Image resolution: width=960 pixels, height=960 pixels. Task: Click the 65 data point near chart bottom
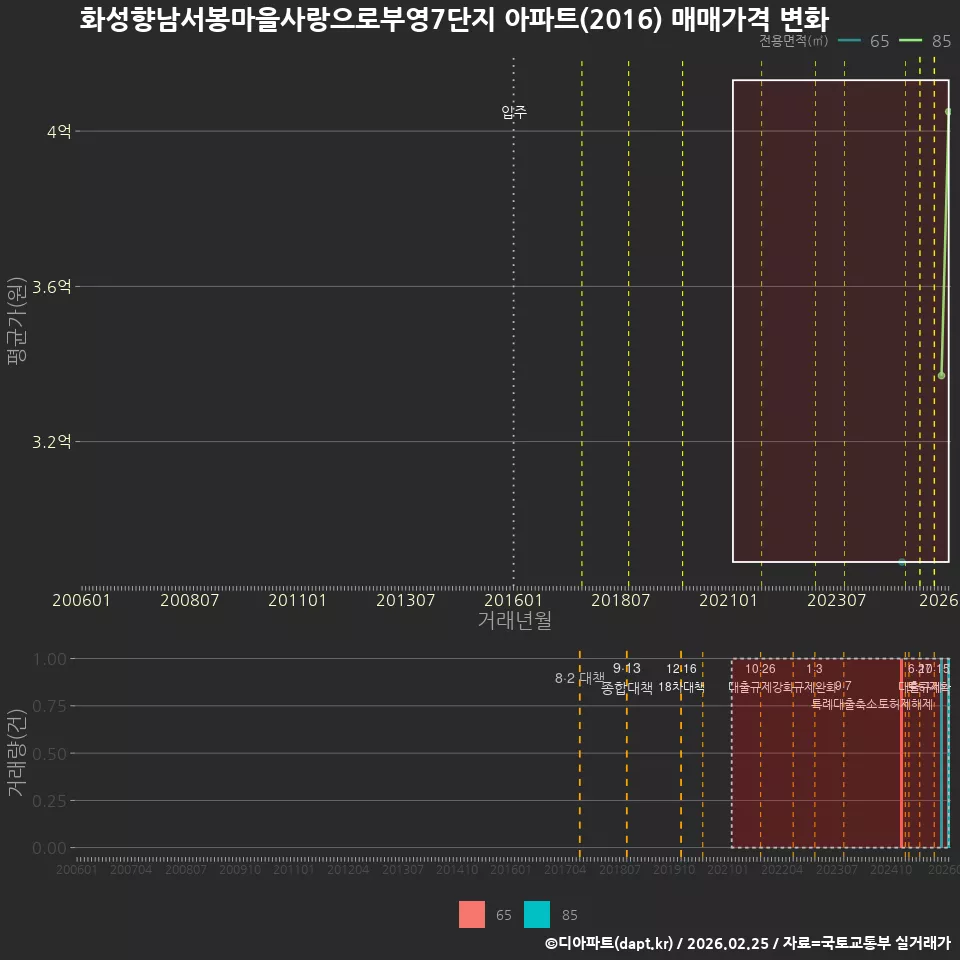902,562
